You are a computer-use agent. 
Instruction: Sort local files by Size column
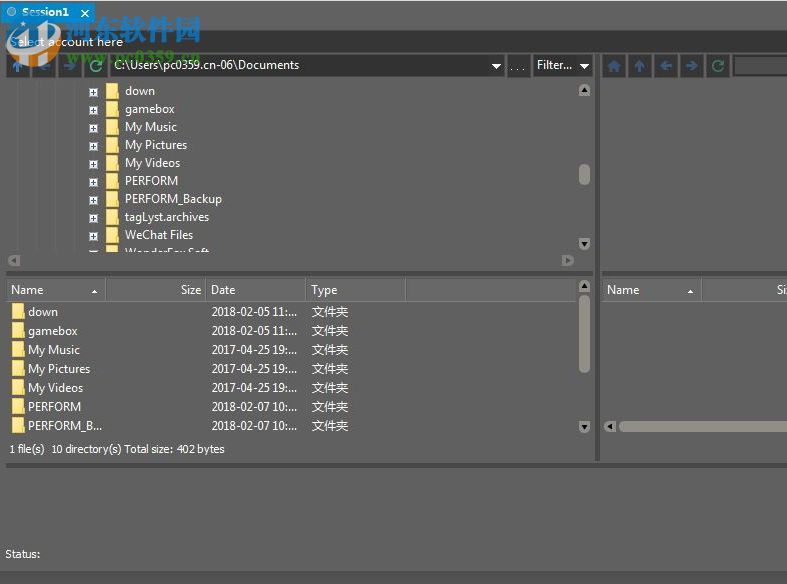156,290
